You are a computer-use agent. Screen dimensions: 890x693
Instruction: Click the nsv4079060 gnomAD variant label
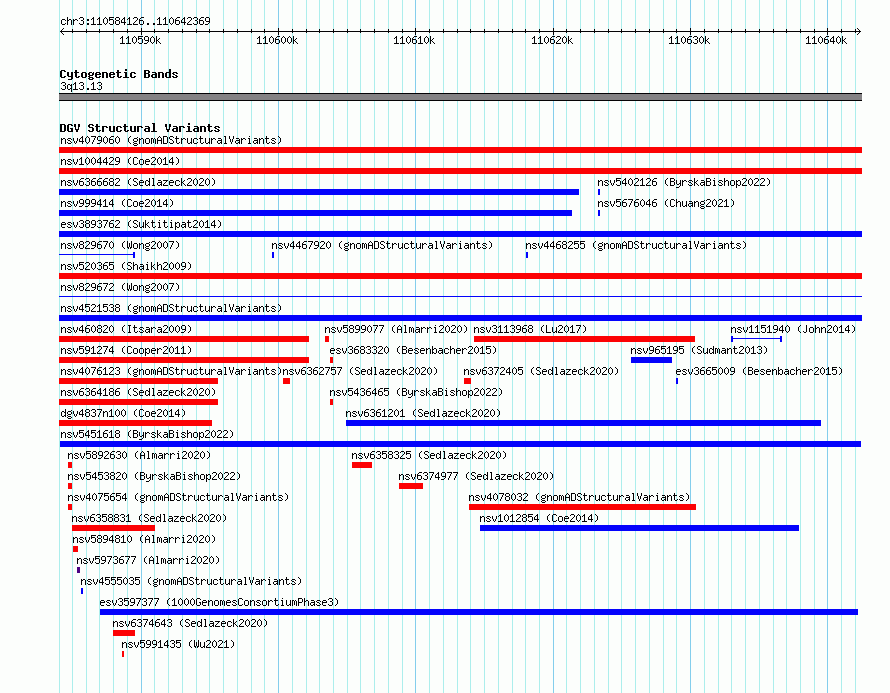pos(171,140)
